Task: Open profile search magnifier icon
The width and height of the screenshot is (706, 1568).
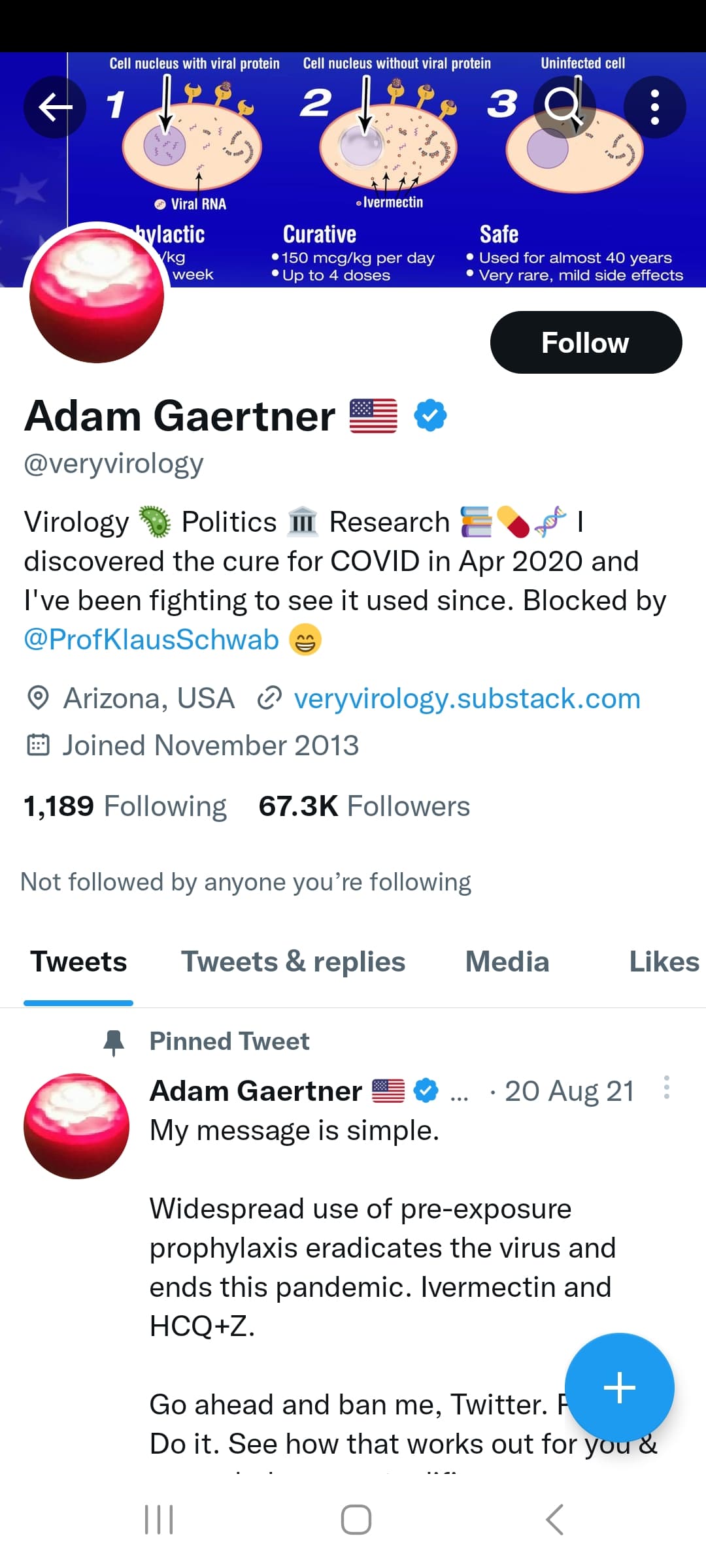Action: click(564, 107)
